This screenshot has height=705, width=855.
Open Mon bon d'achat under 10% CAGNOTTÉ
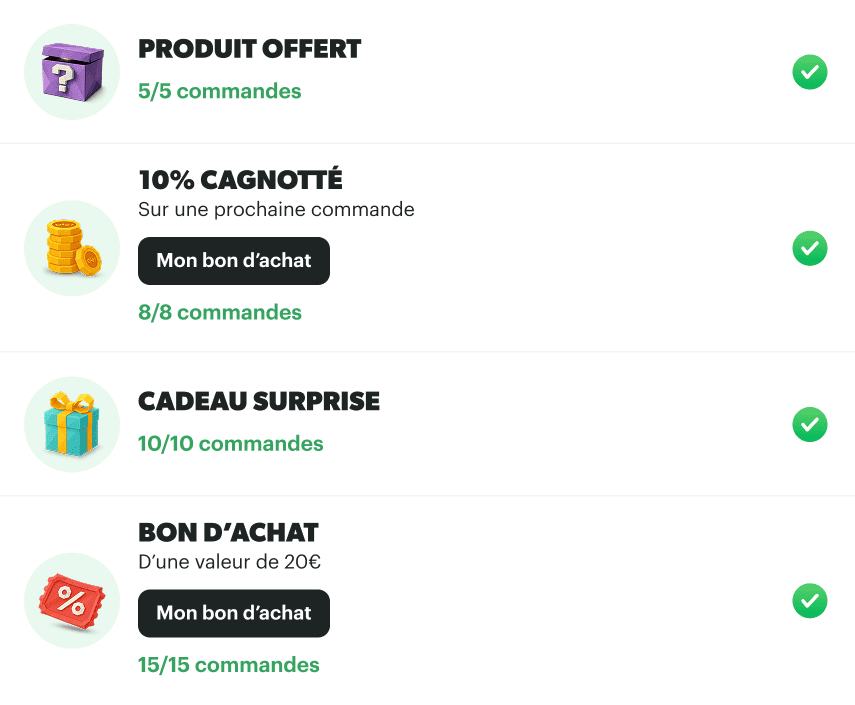pyautogui.click(x=233, y=261)
